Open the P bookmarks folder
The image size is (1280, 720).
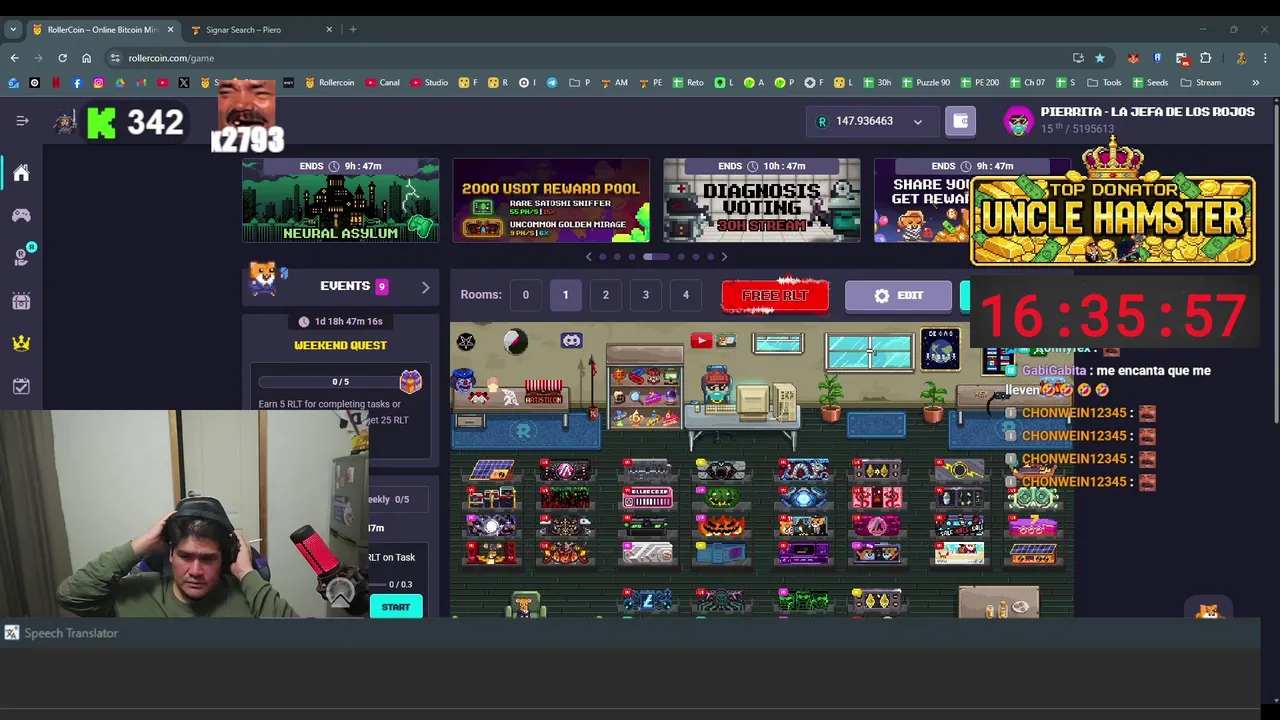point(580,83)
